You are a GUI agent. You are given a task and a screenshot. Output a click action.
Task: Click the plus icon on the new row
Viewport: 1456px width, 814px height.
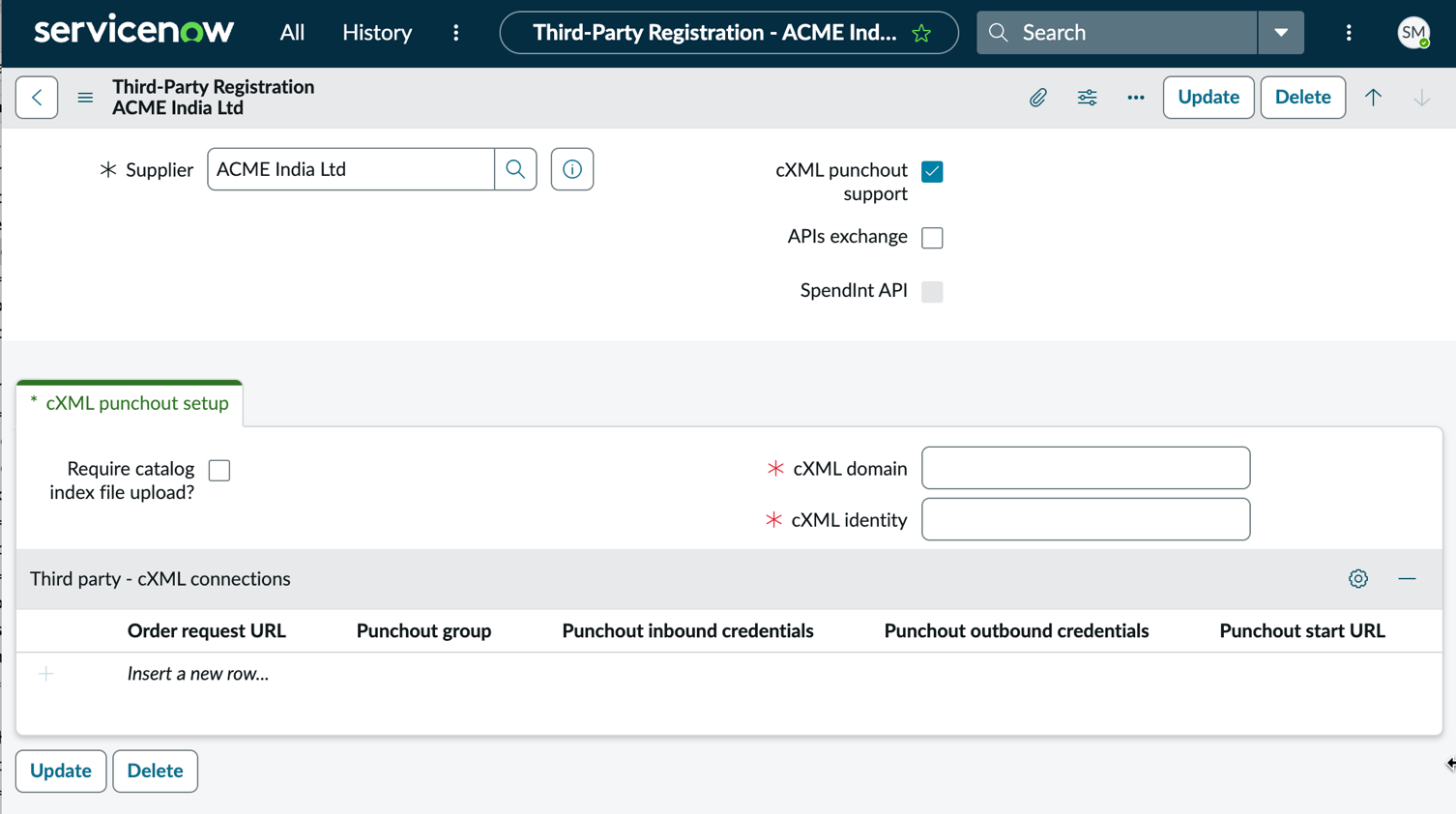(x=45, y=674)
